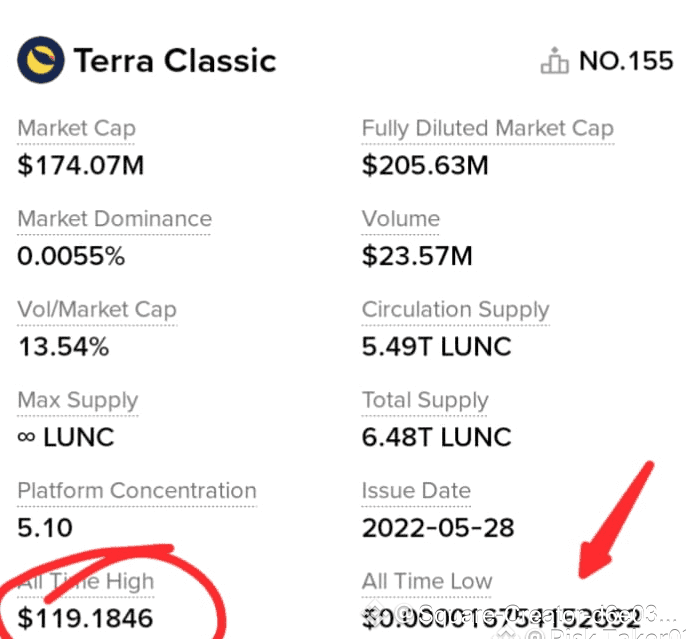The height and width of the screenshot is (639, 686).
Task: Tap the Max Supply label
Action: tap(77, 401)
